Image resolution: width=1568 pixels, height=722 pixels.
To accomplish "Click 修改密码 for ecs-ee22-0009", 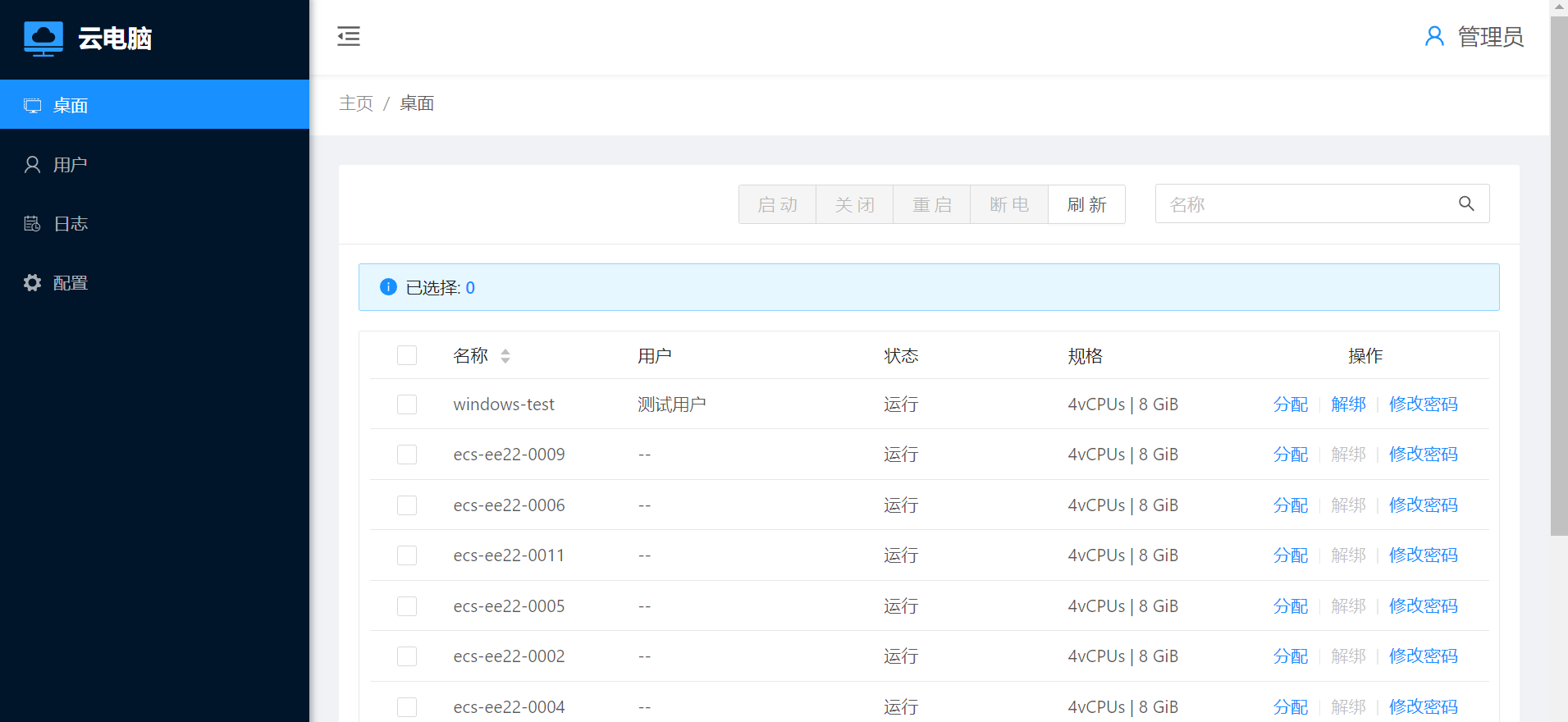I will (x=1424, y=455).
